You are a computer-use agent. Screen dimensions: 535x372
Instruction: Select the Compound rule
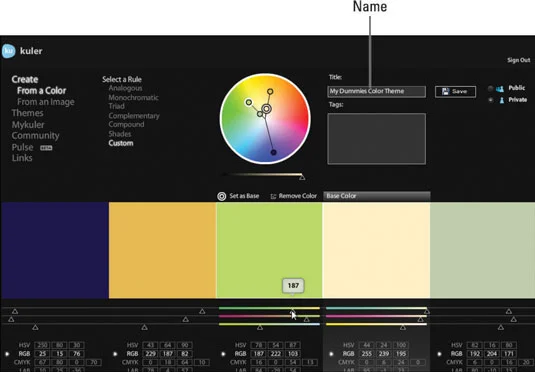[x=126, y=124]
